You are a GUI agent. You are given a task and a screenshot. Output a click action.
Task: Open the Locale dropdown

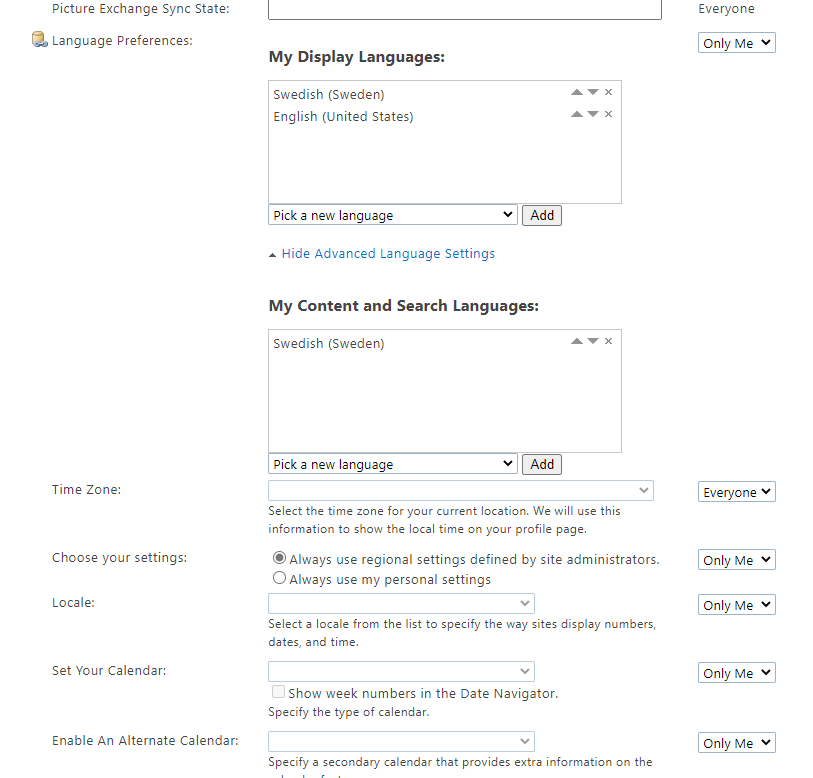point(401,604)
